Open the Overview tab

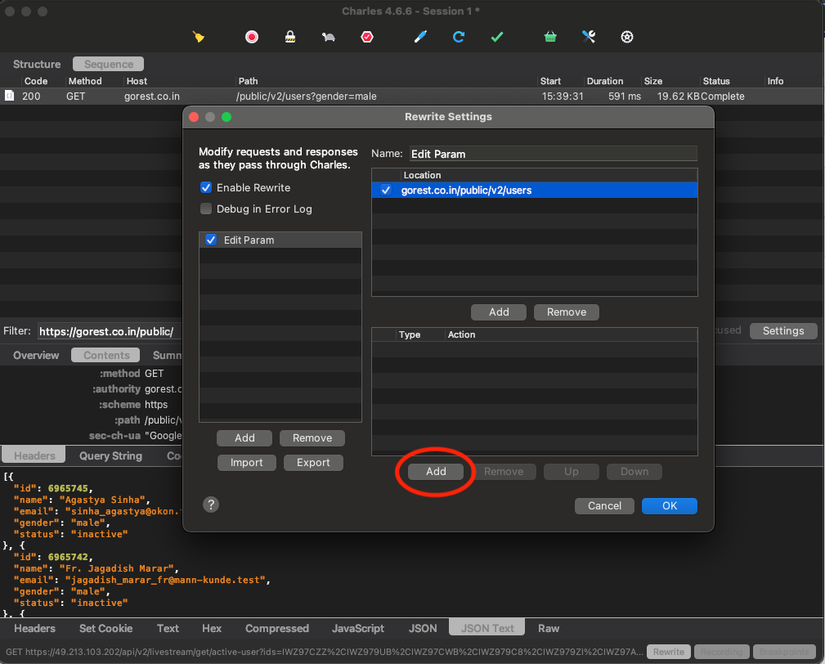(36, 355)
